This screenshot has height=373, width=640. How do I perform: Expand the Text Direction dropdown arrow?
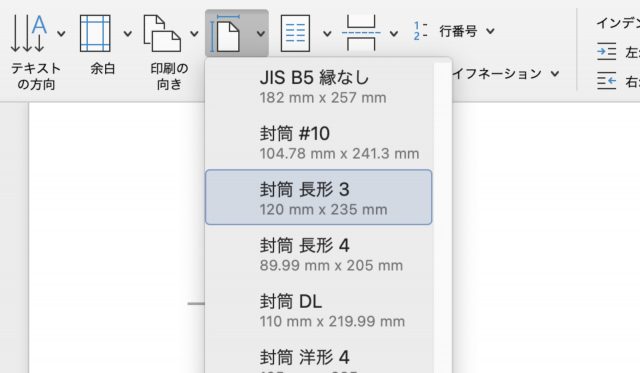click(61, 33)
